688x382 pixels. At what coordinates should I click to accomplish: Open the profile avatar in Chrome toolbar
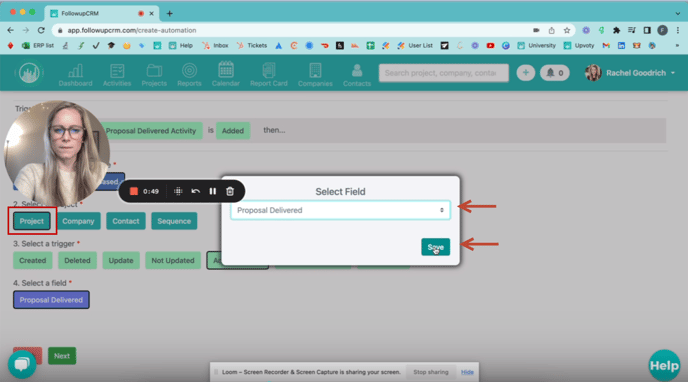pos(663,30)
